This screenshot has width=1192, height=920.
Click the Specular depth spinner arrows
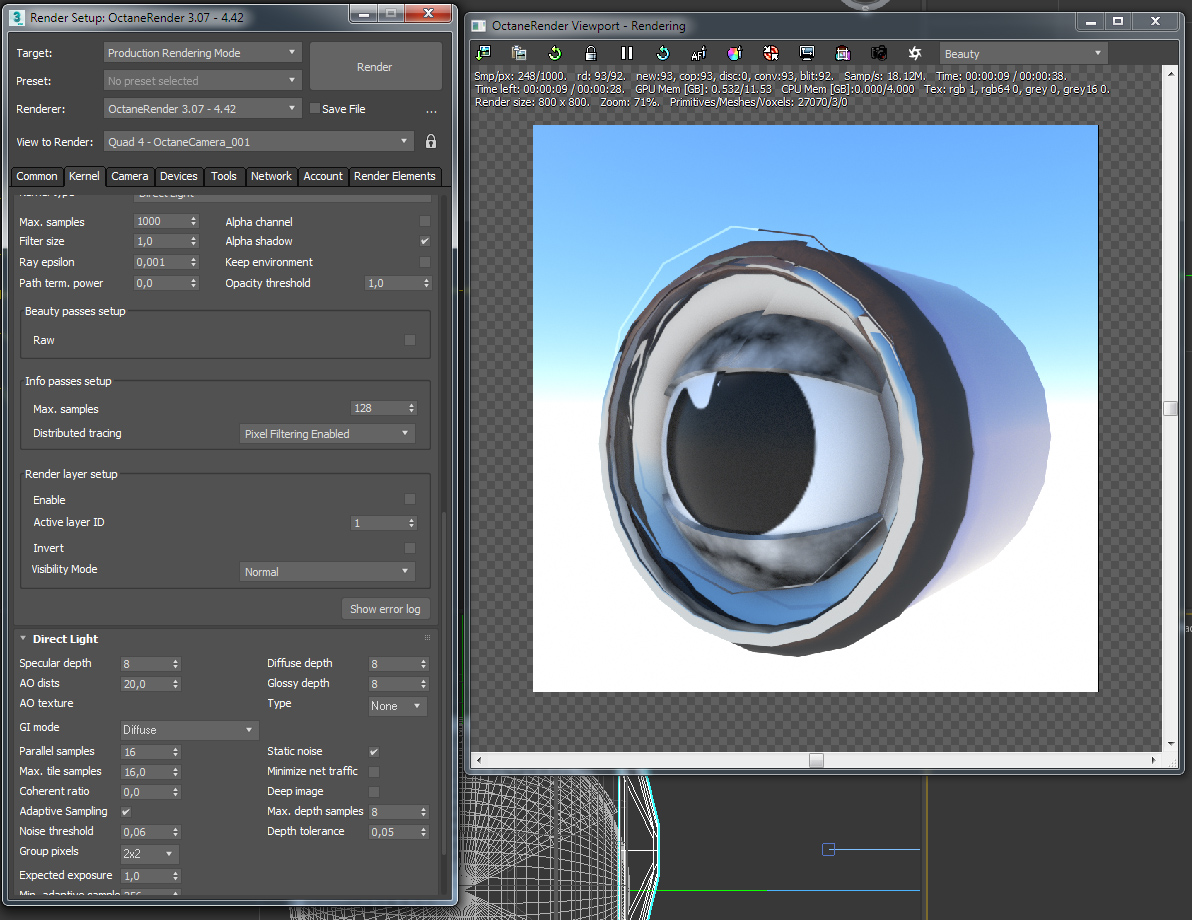pos(176,664)
